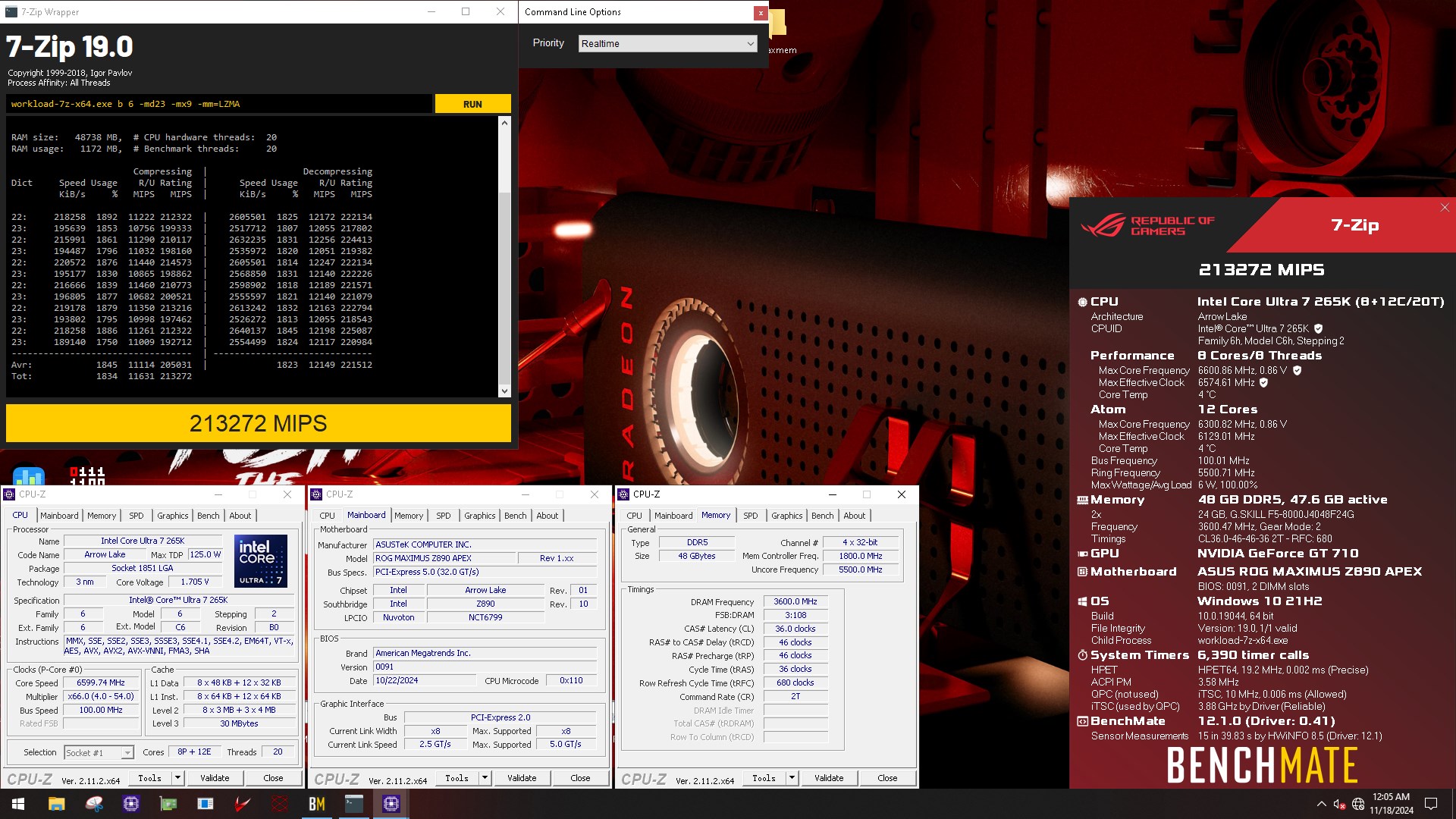Click the BenchMate 12.1.0 driver version line
Viewport: 1456px width, 819px height.
tap(1266, 721)
